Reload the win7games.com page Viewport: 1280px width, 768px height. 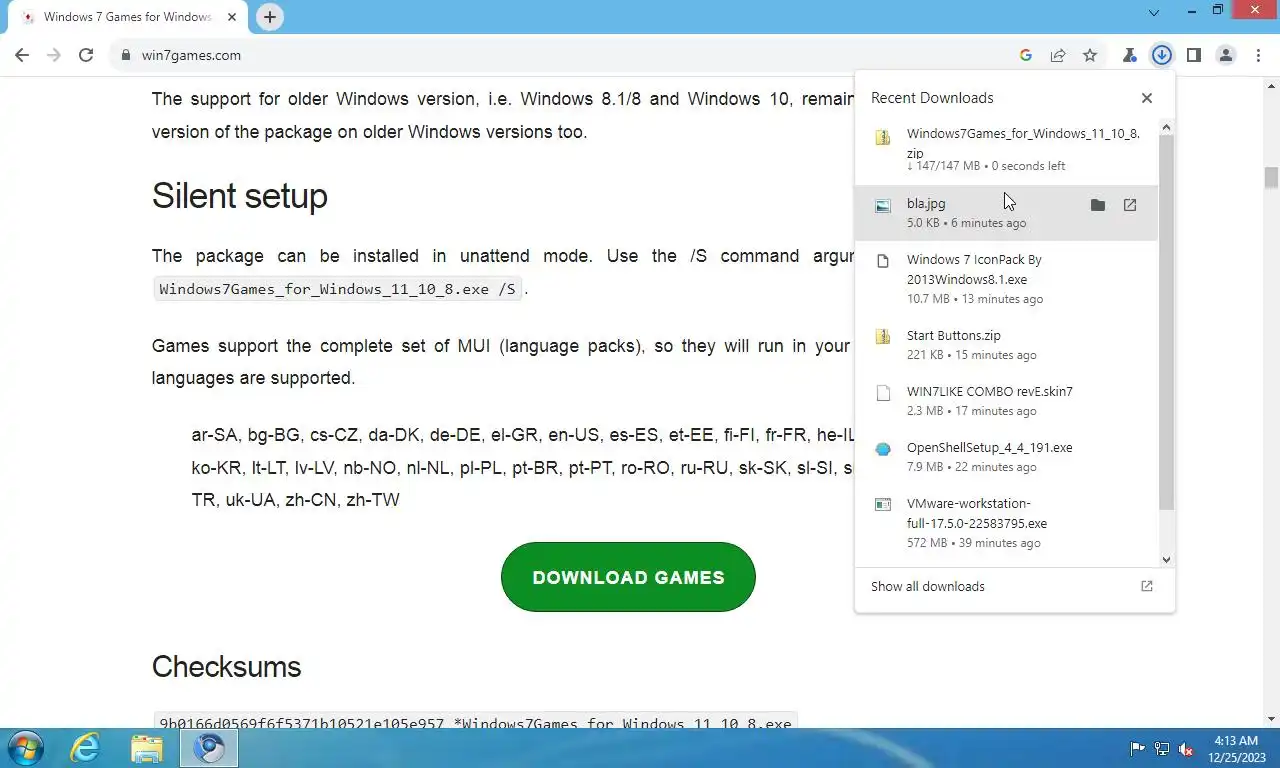86,55
